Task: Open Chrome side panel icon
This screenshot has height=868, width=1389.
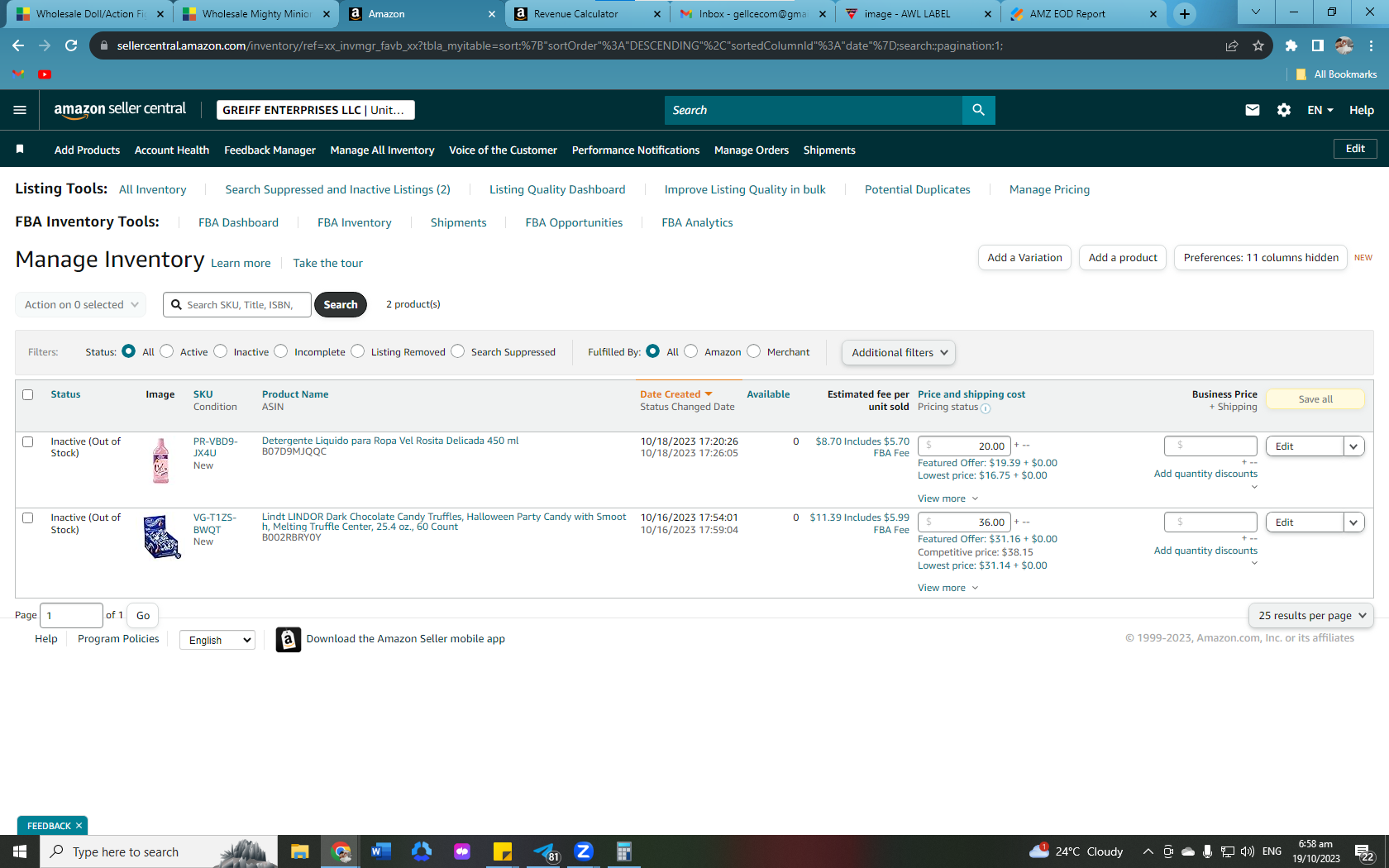Action: click(x=1318, y=45)
